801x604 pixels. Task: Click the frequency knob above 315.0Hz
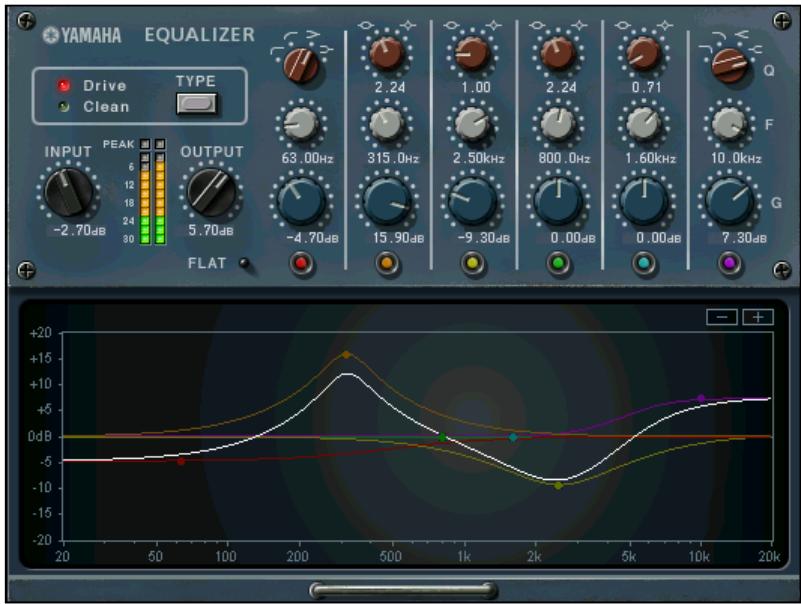tap(387, 124)
